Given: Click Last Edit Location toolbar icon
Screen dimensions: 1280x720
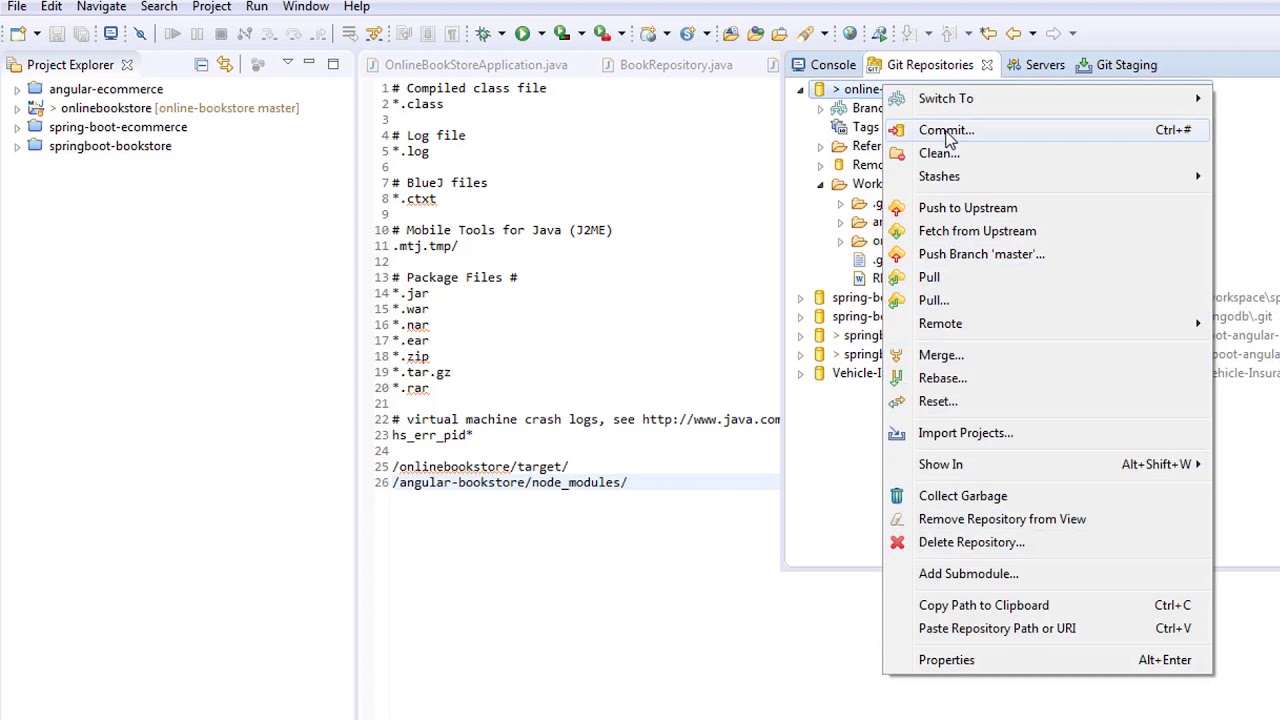Looking at the screenshot, I should (x=988, y=34).
